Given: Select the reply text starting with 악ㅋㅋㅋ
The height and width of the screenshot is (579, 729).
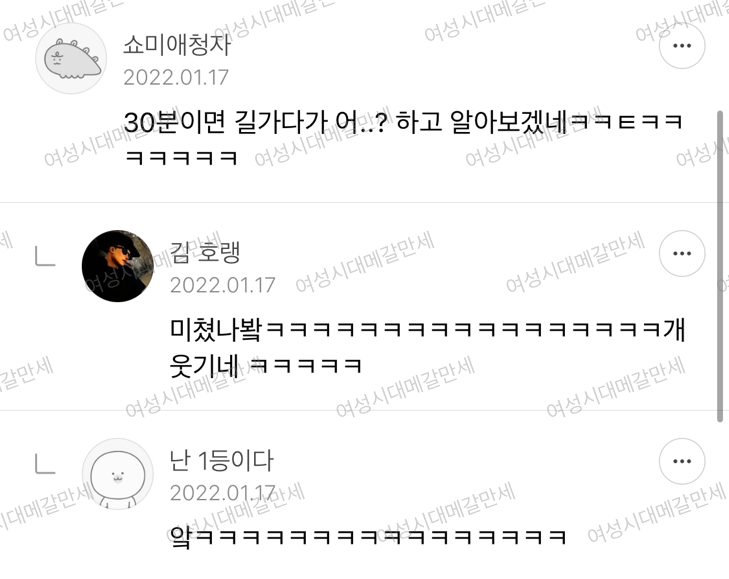Looking at the screenshot, I should [367, 537].
